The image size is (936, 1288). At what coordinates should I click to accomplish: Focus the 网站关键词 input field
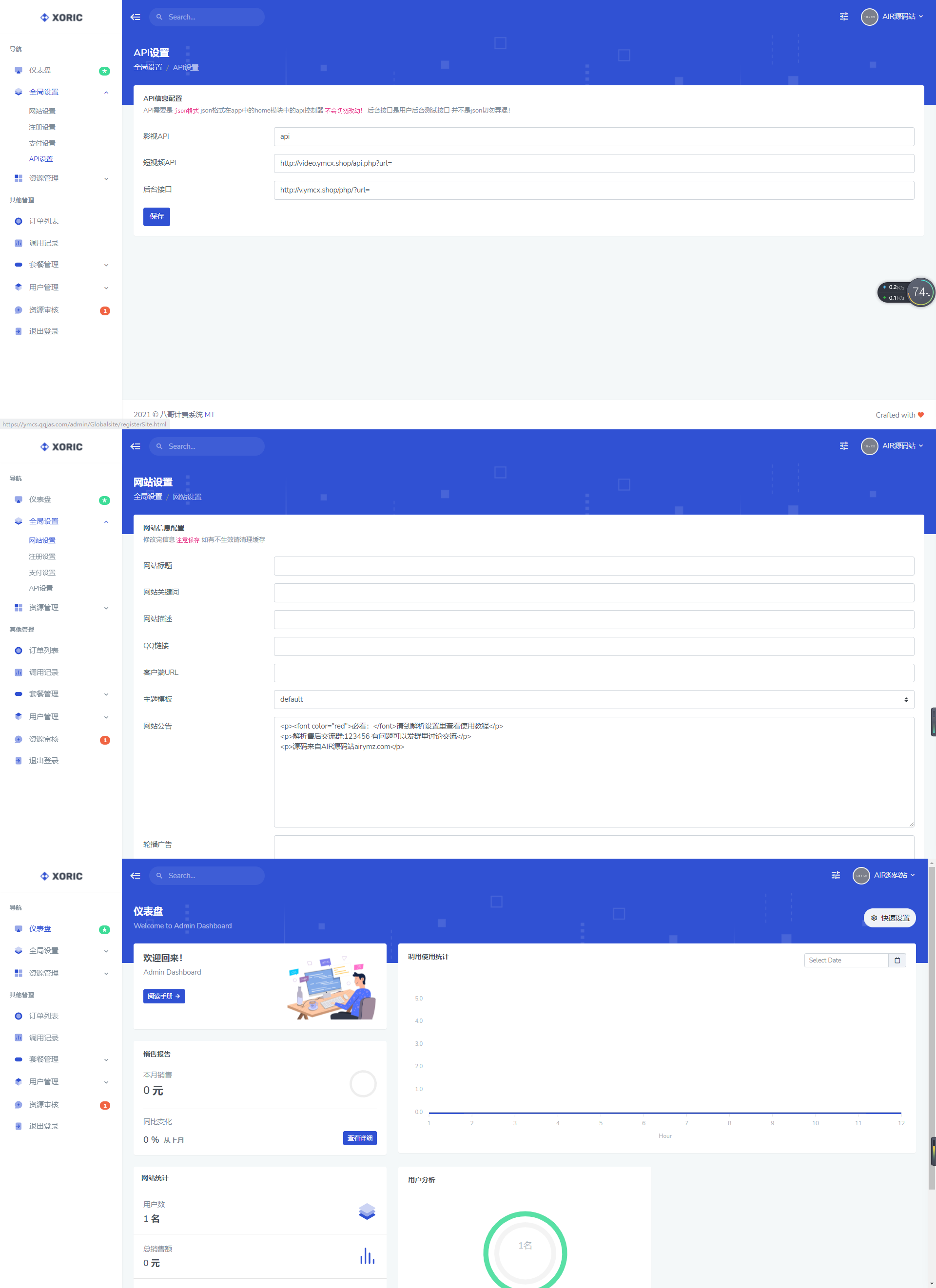(x=593, y=592)
